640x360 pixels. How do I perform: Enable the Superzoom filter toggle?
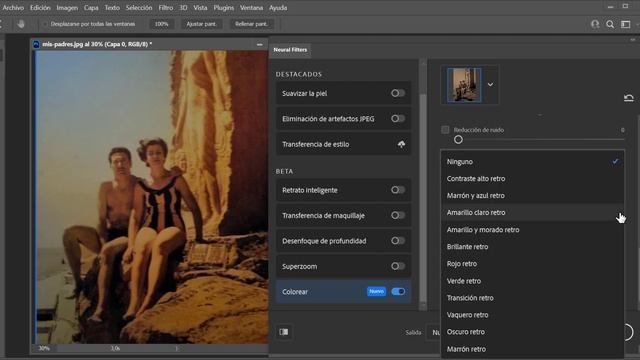coord(398,266)
